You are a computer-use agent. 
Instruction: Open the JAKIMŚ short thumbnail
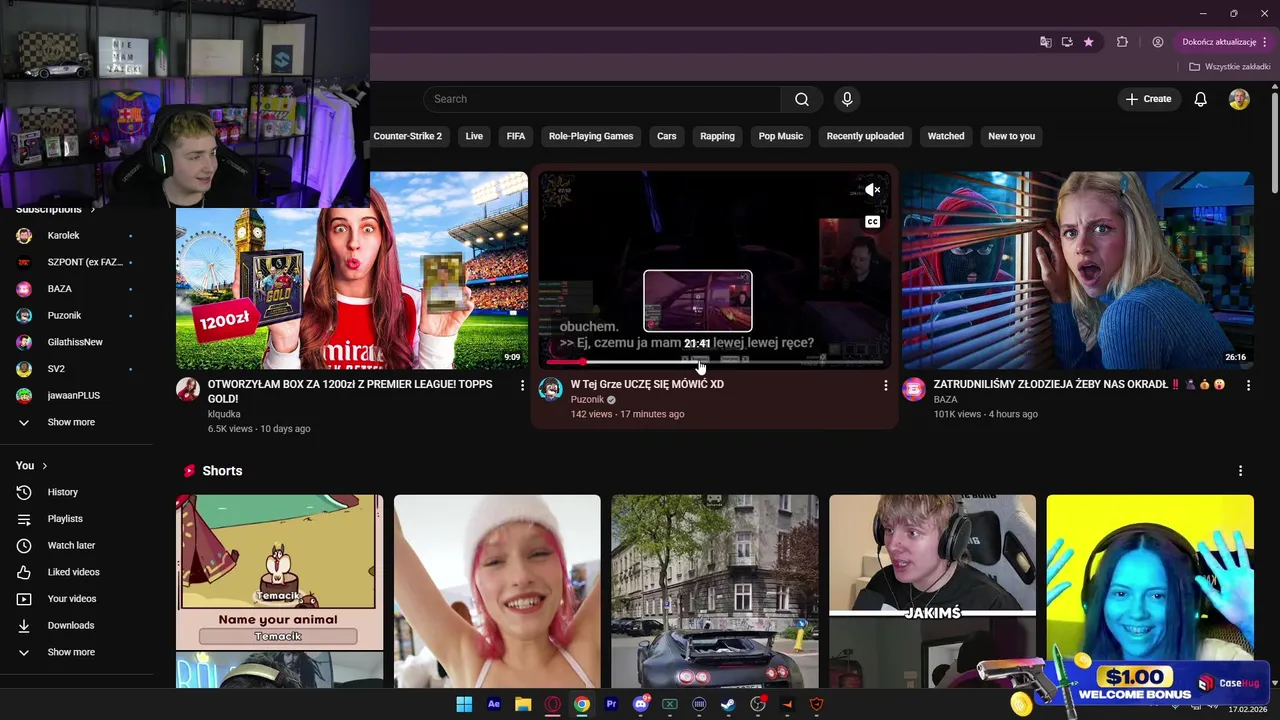pyautogui.click(x=932, y=591)
